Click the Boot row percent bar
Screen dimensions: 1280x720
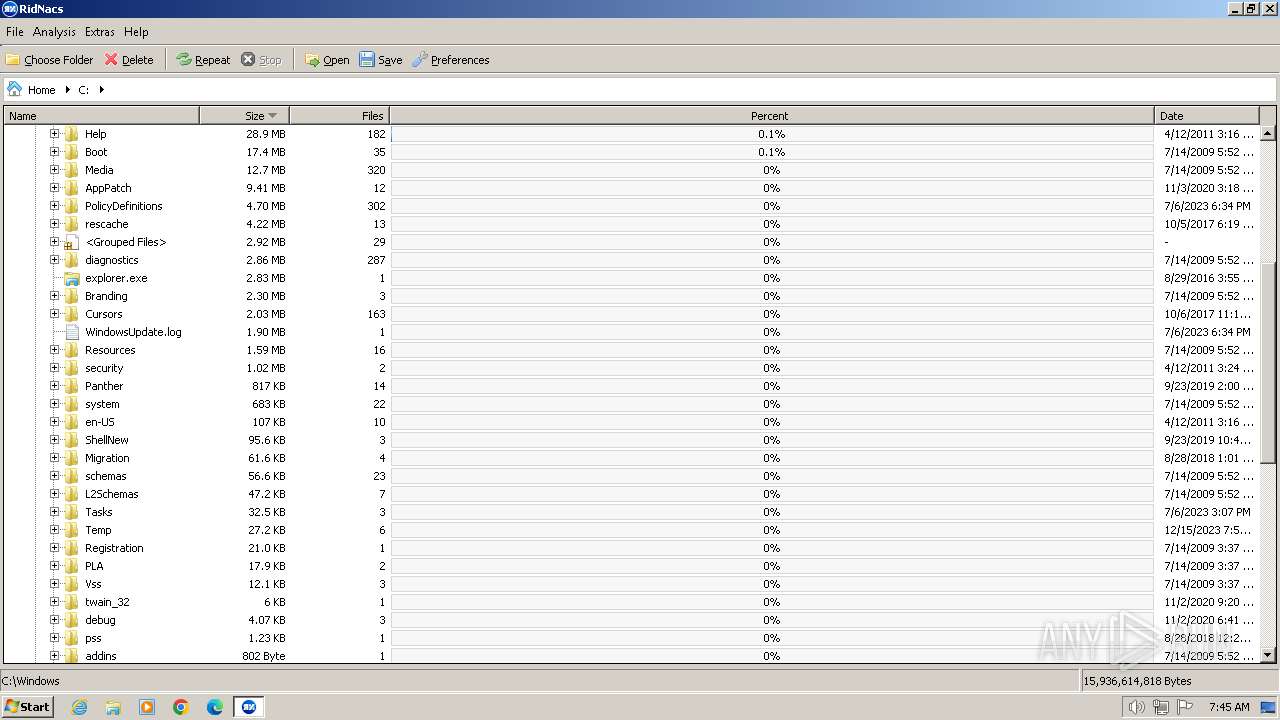point(771,152)
